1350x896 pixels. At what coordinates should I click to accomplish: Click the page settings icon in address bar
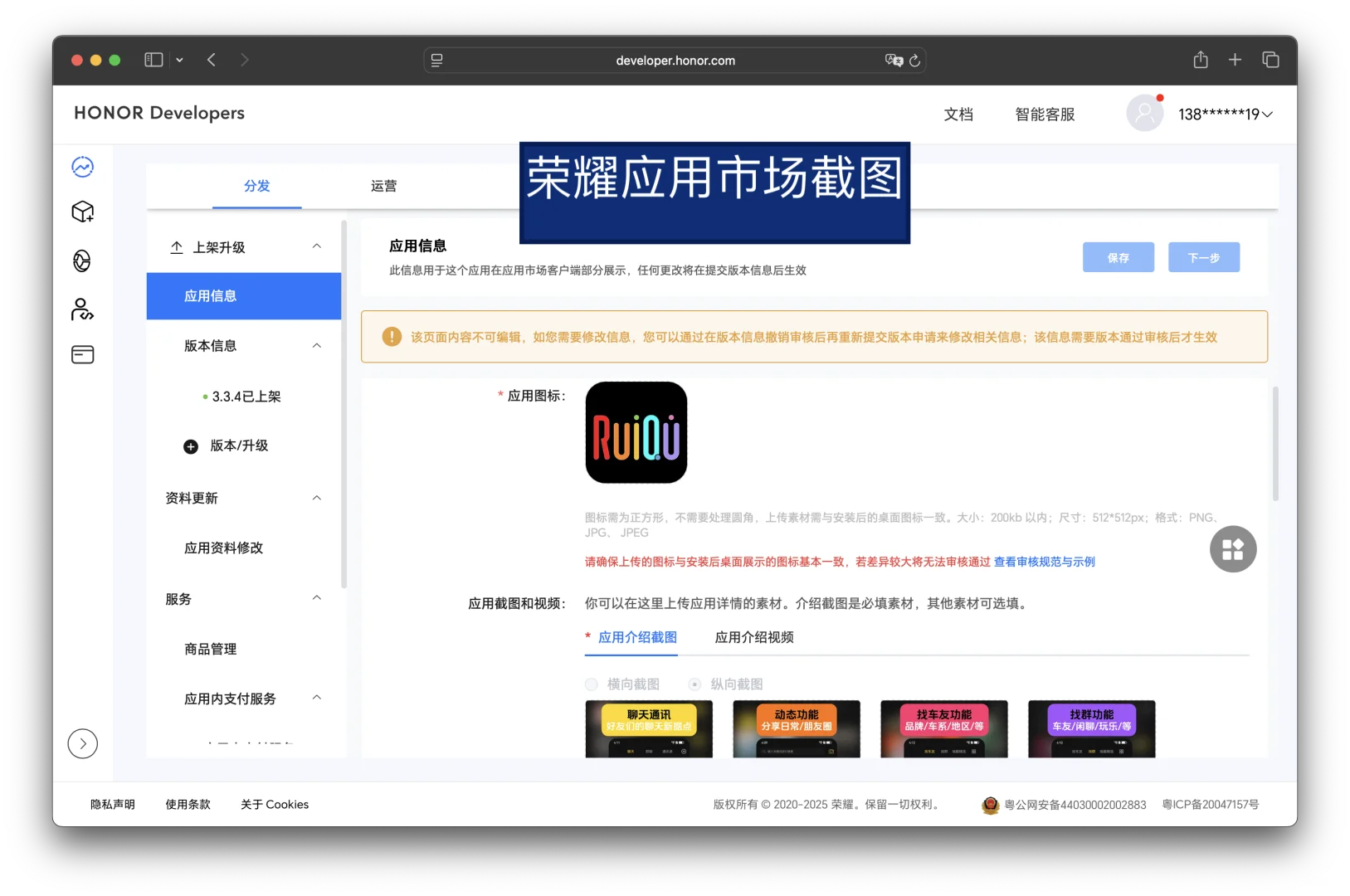pyautogui.click(x=436, y=61)
